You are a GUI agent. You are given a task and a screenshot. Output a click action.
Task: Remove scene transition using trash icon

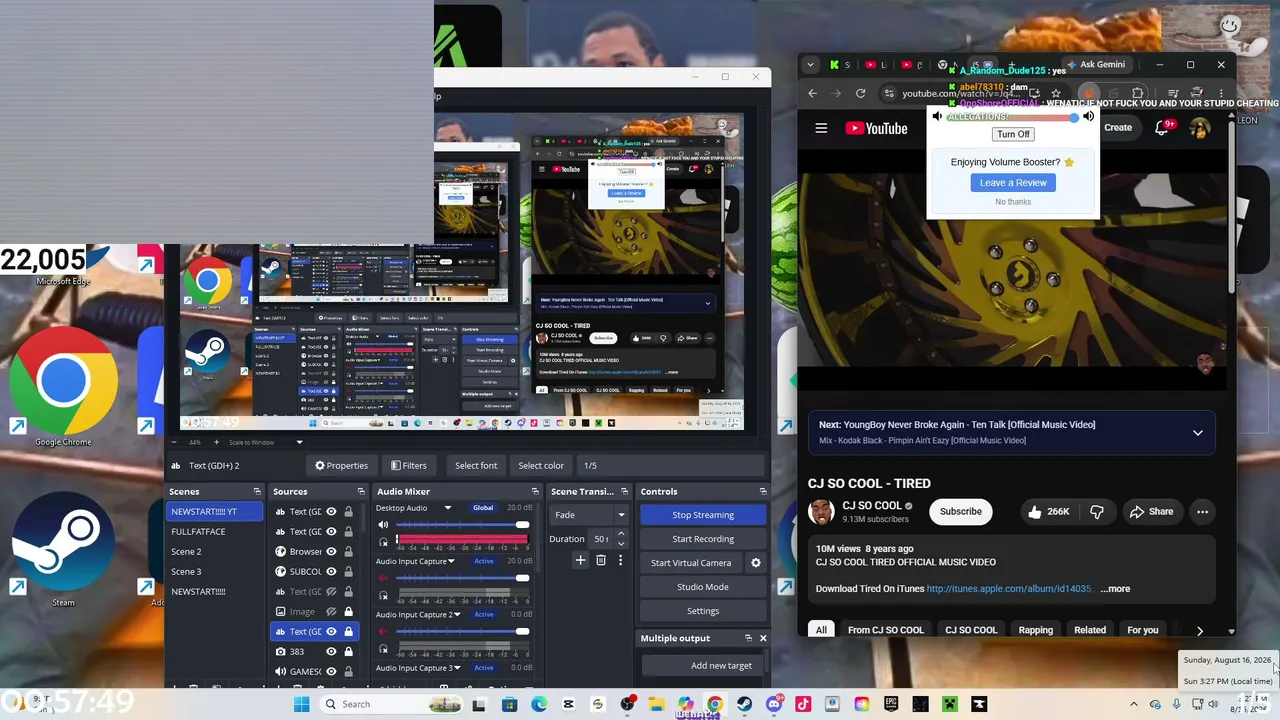(x=601, y=561)
